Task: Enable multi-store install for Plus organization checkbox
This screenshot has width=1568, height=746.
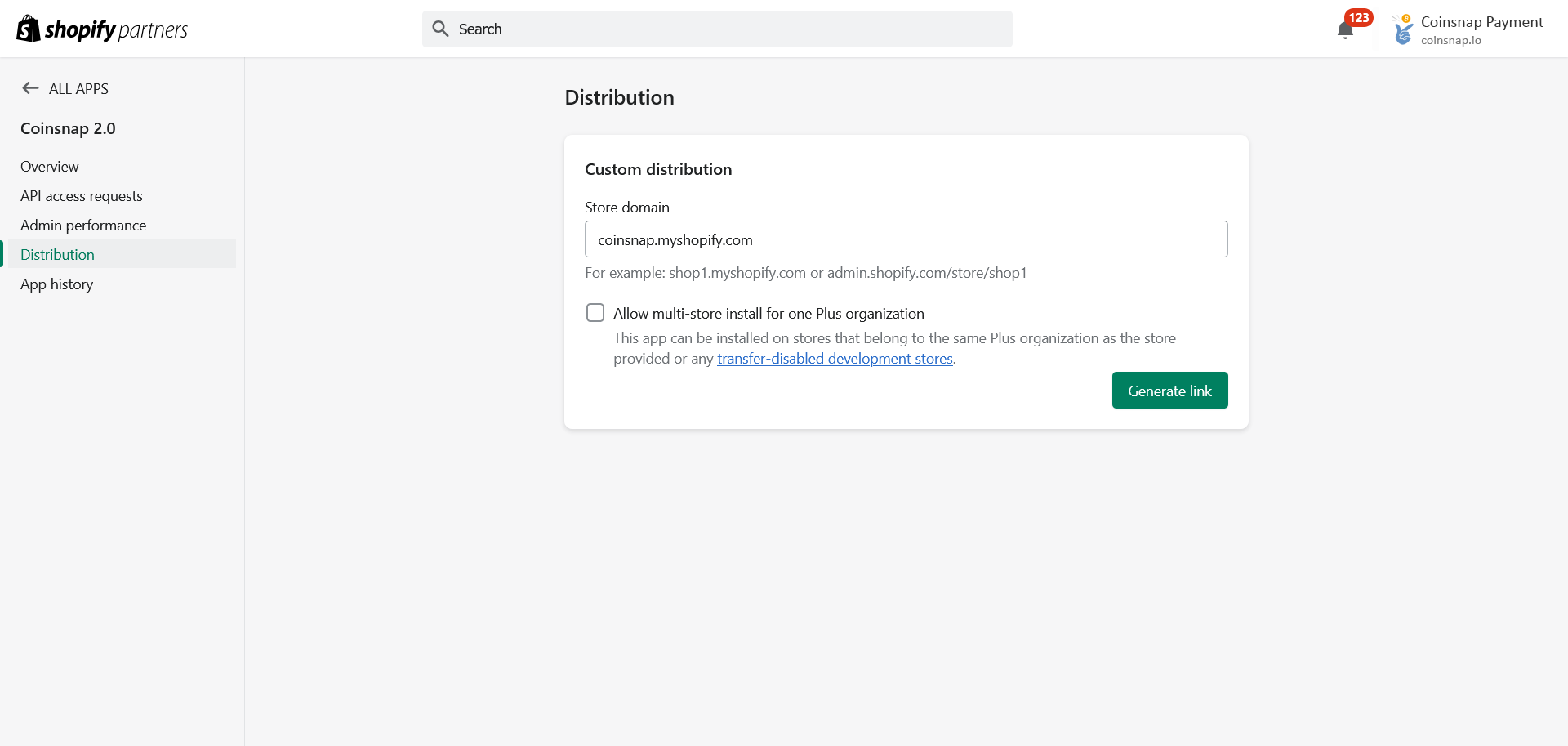Action: tap(595, 313)
